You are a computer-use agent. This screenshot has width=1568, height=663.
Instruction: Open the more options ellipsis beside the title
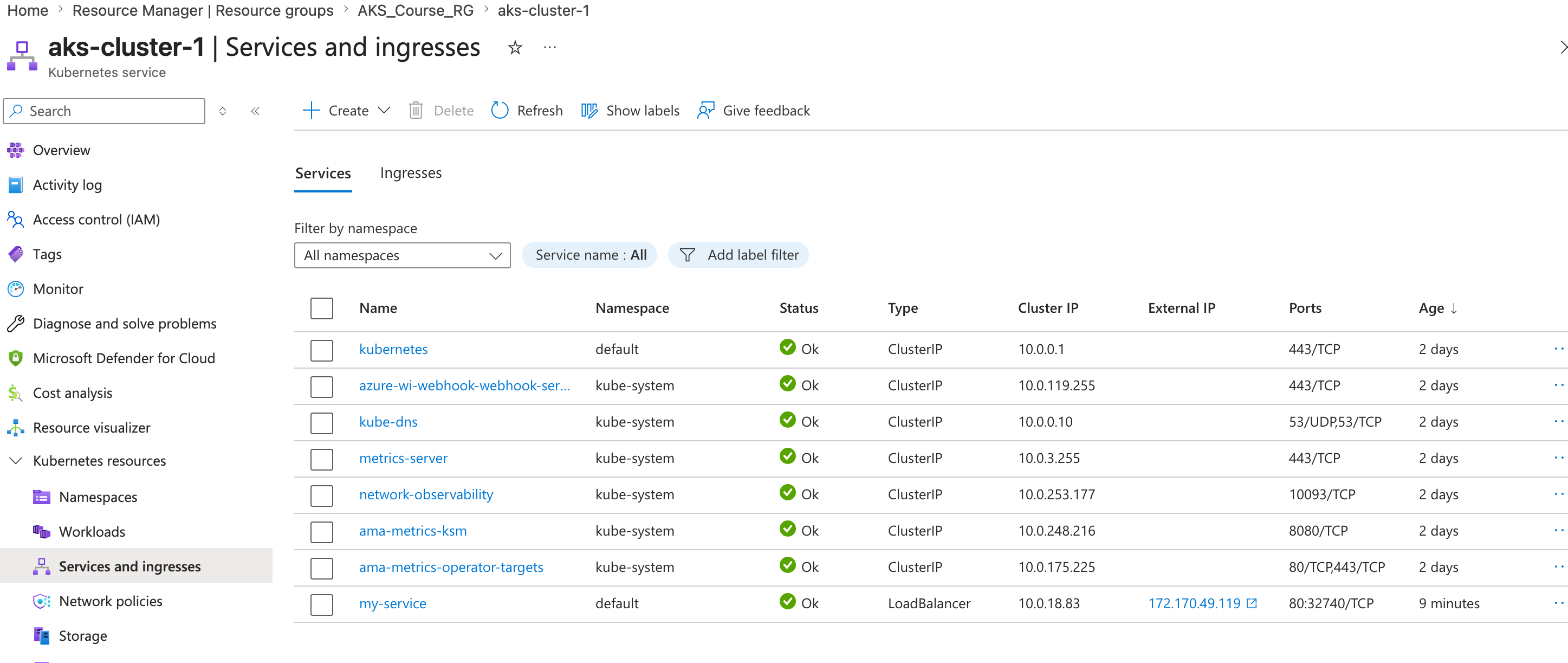[549, 48]
